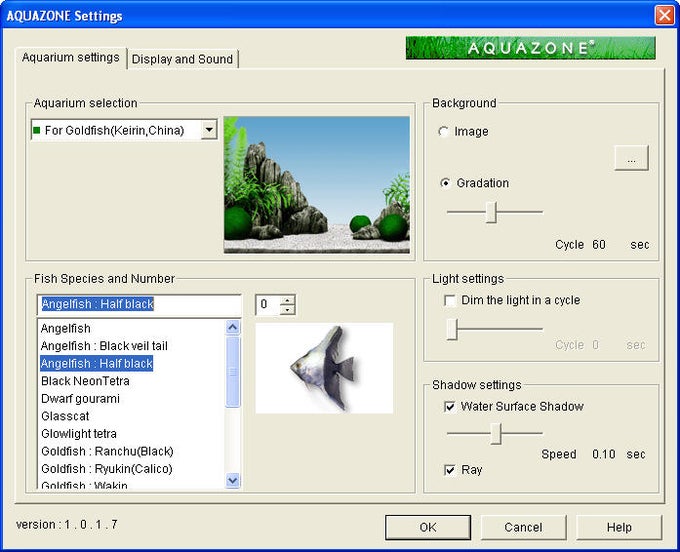Enable Dim the light in a cycle

450,300
